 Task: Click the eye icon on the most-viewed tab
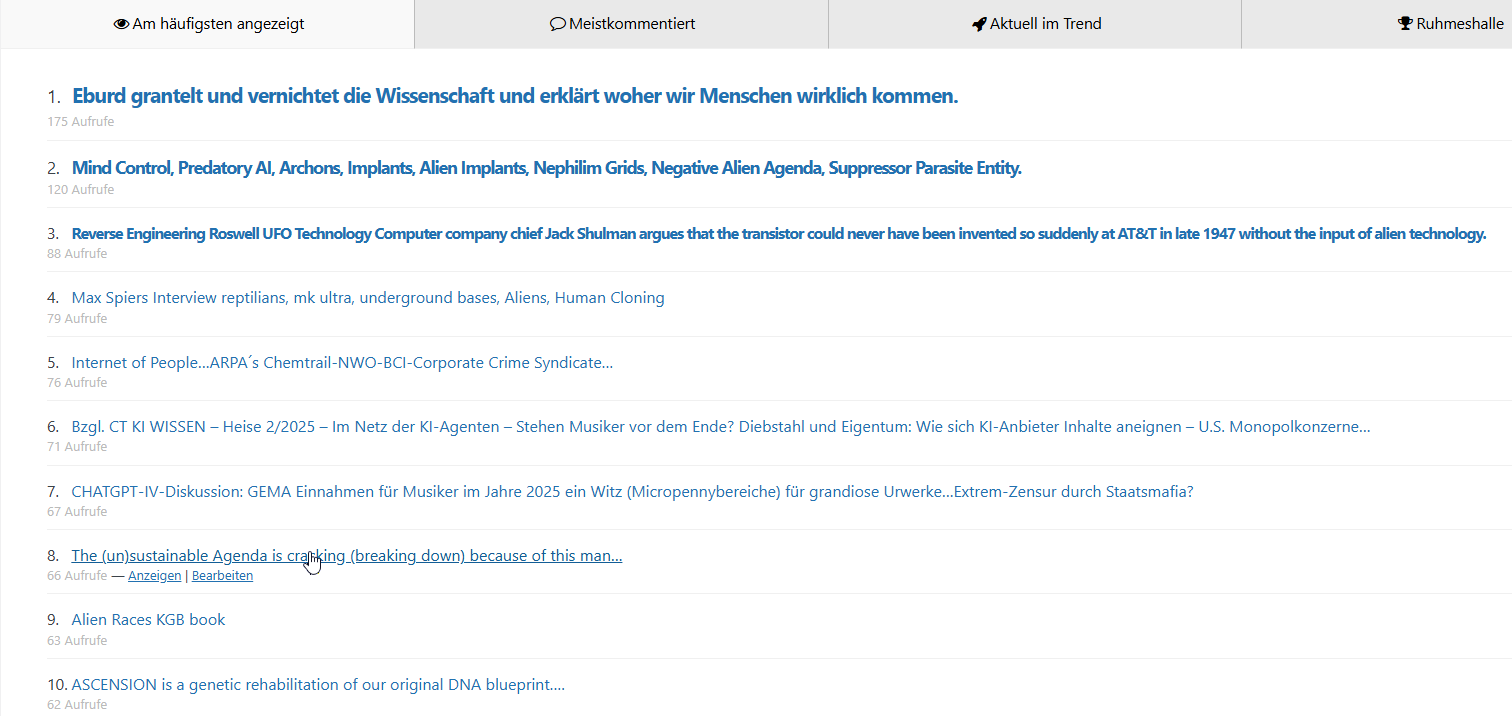point(121,24)
